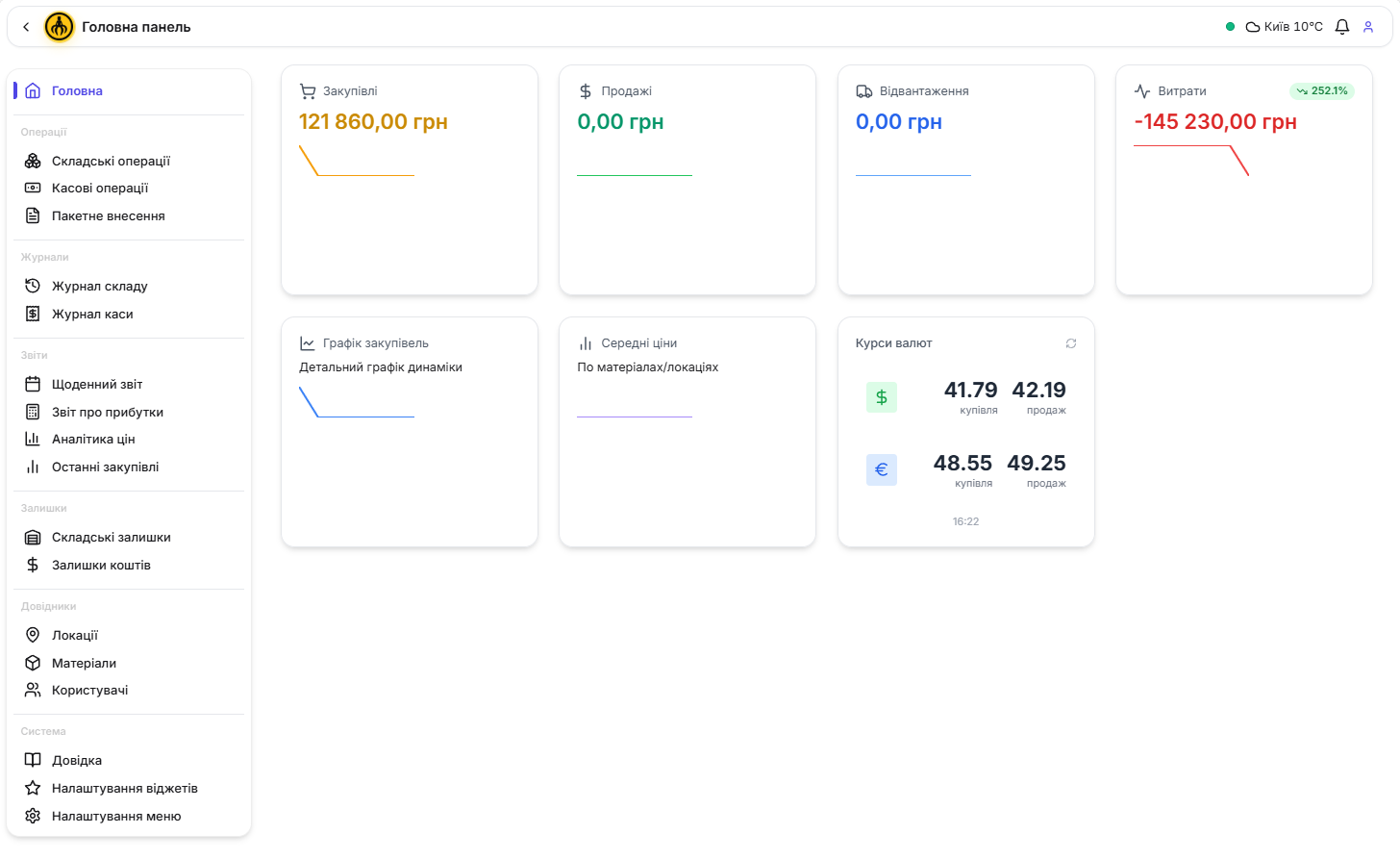1400x859 pixels.
Task: Open Налаштування віджетів settings
Action: coord(124,788)
